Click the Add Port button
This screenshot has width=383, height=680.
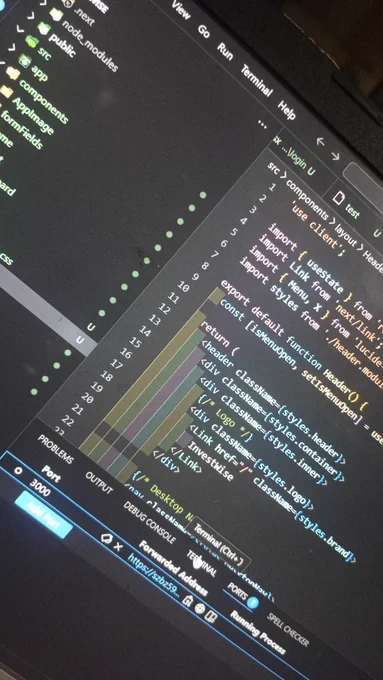click(x=43, y=514)
